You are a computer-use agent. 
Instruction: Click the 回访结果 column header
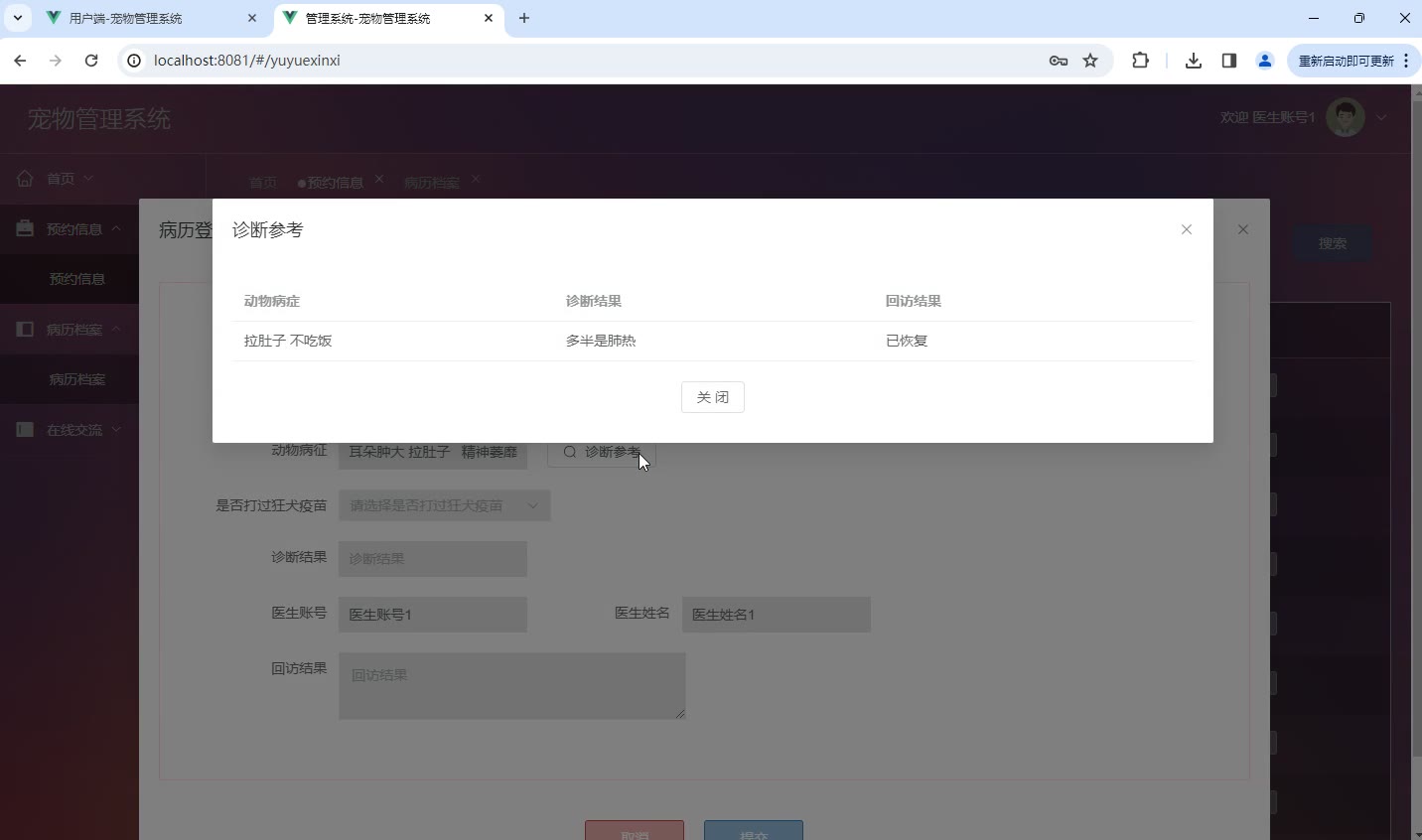[914, 301]
